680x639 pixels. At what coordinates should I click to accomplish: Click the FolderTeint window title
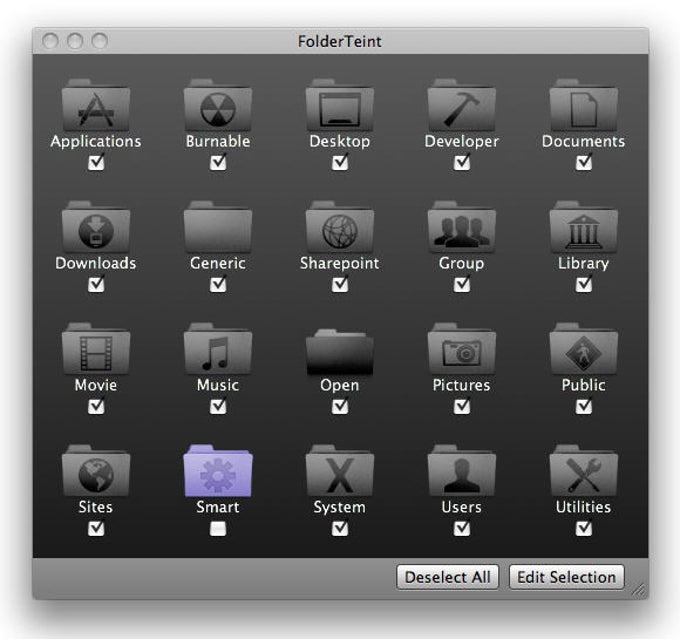coord(340,41)
